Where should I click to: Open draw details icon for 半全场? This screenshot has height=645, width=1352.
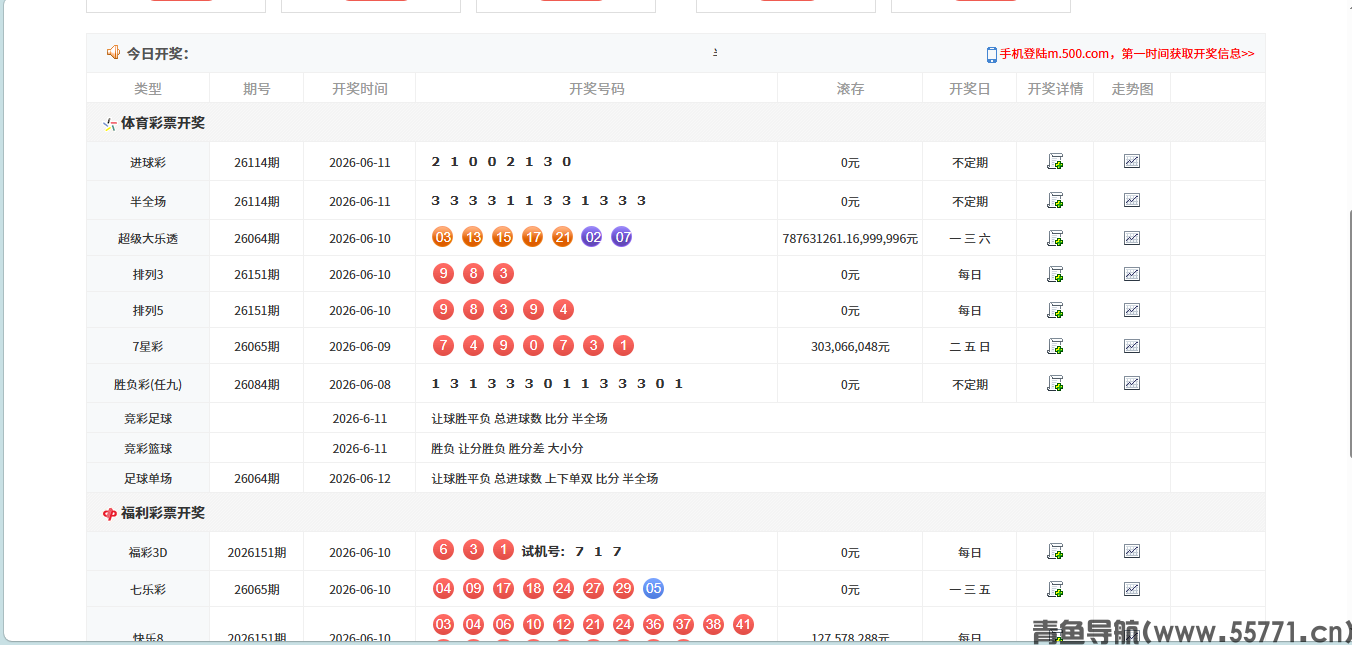[x=1055, y=200]
